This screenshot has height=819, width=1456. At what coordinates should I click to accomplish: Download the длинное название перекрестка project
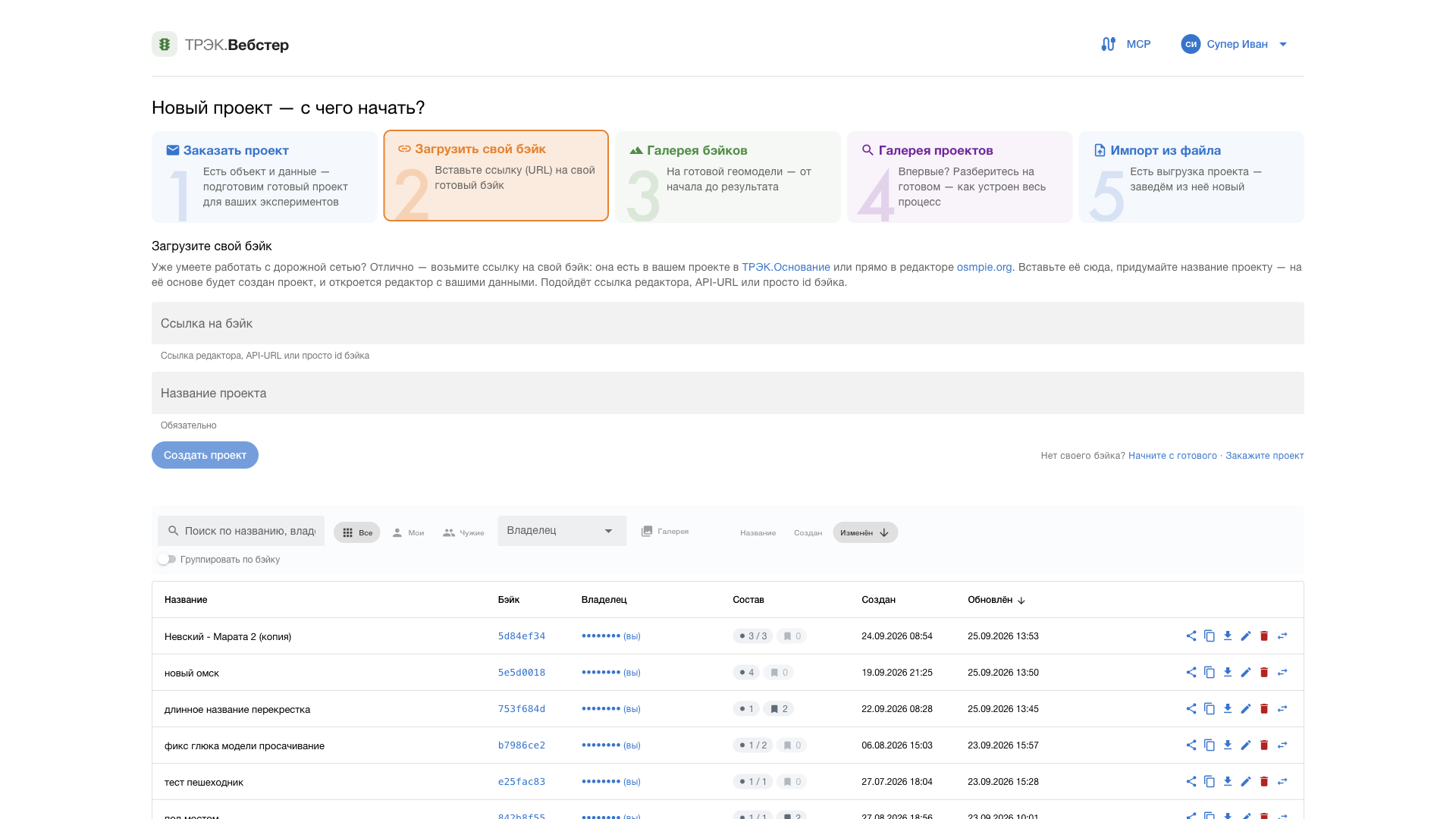pos(1227,709)
